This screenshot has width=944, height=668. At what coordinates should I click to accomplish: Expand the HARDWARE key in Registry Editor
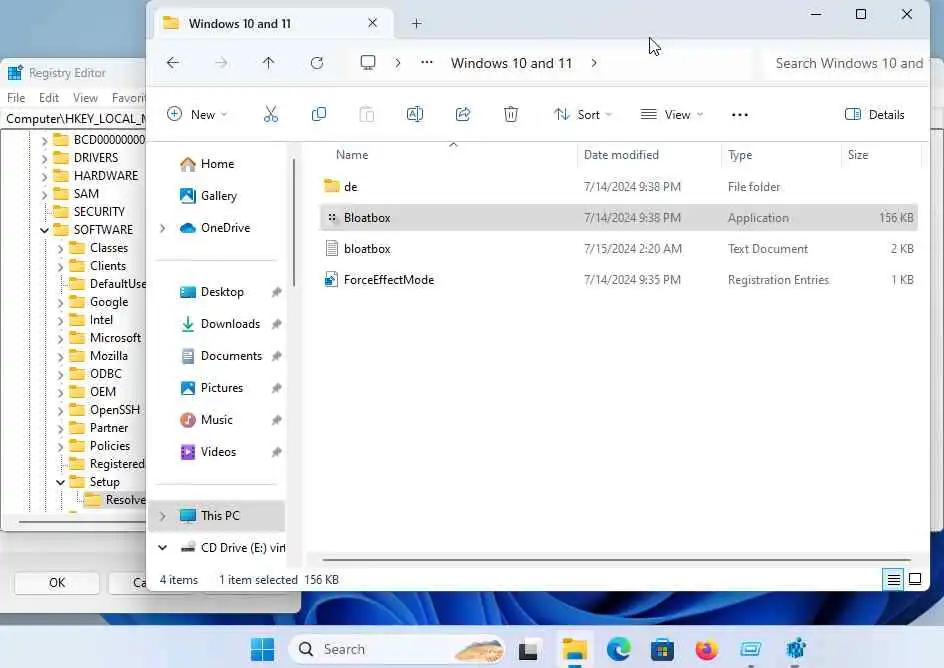coord(44,176)
